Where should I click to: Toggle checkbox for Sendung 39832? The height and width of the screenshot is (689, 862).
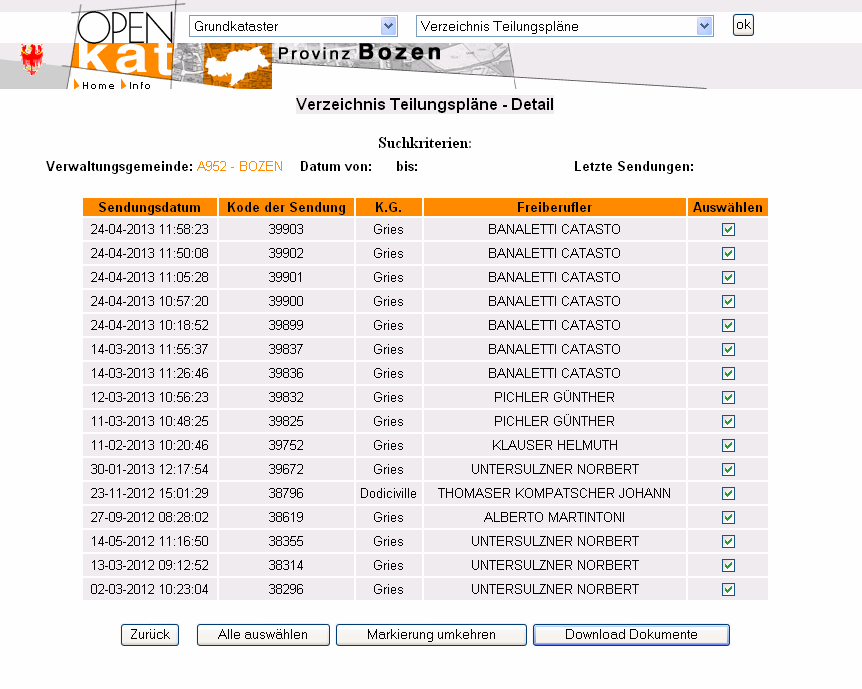click(x=728, y=397)
